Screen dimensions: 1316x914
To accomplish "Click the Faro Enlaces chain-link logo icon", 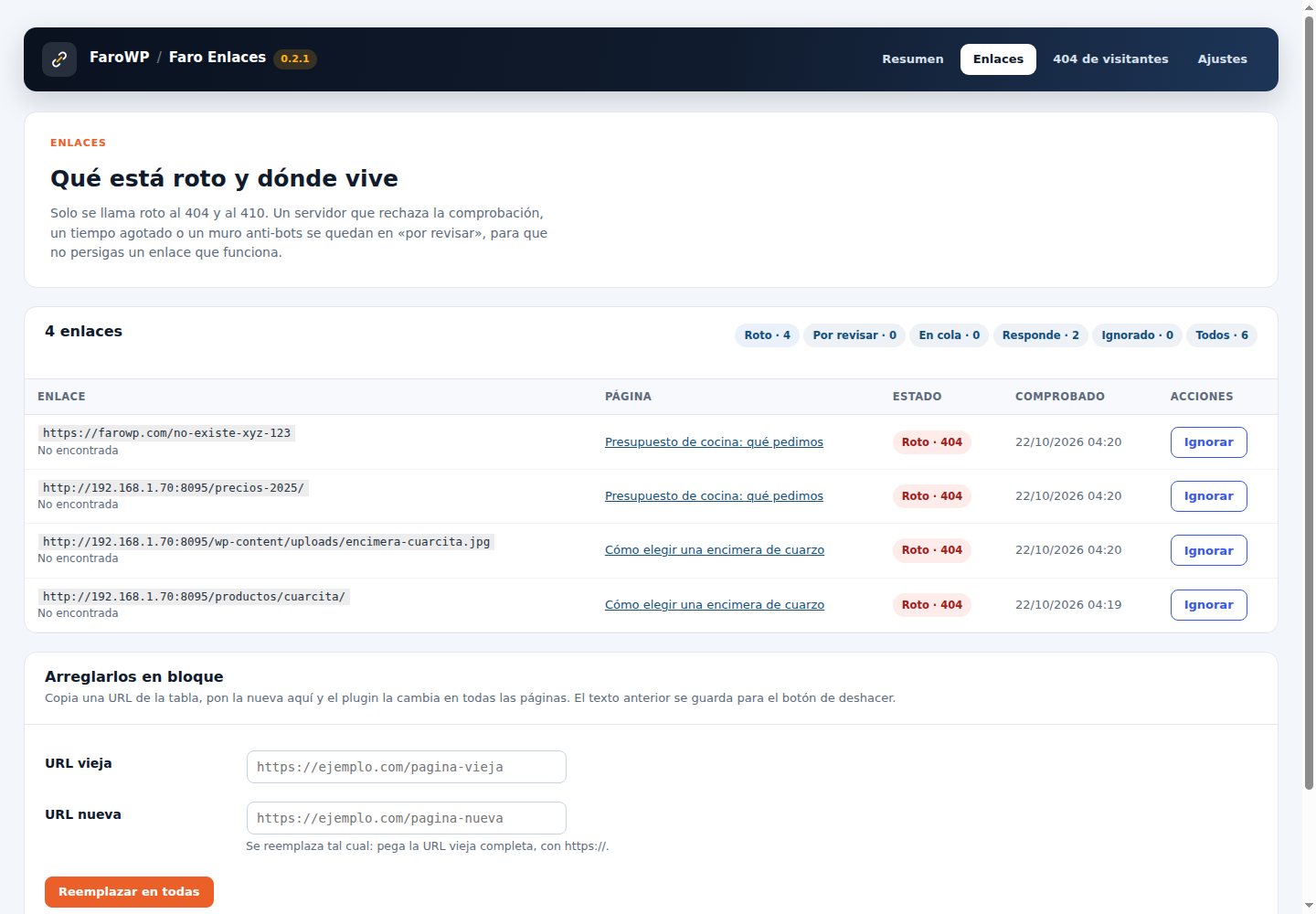I will coord(59,59).
